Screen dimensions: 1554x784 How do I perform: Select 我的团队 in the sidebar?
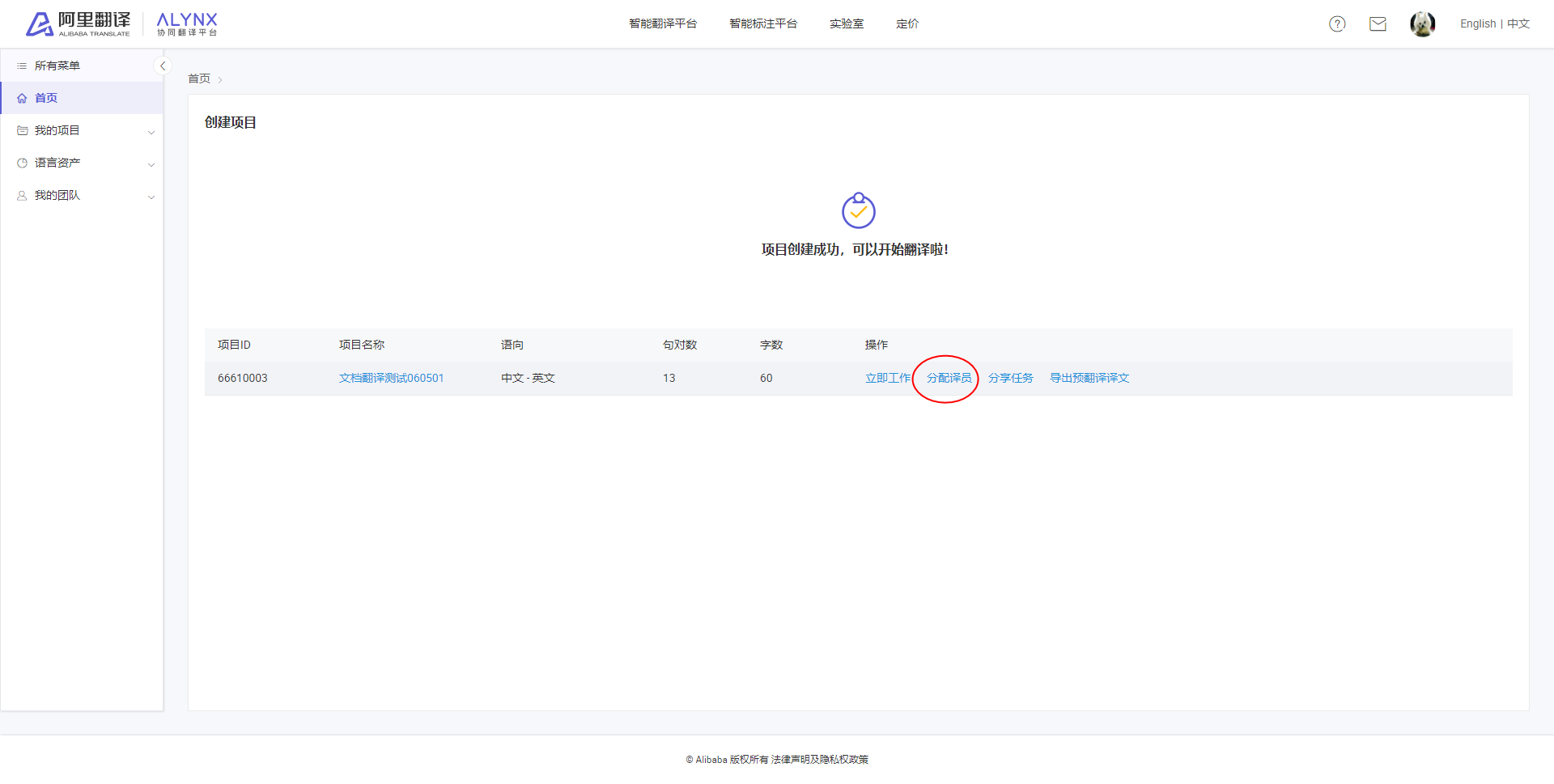tap(82, 195)
